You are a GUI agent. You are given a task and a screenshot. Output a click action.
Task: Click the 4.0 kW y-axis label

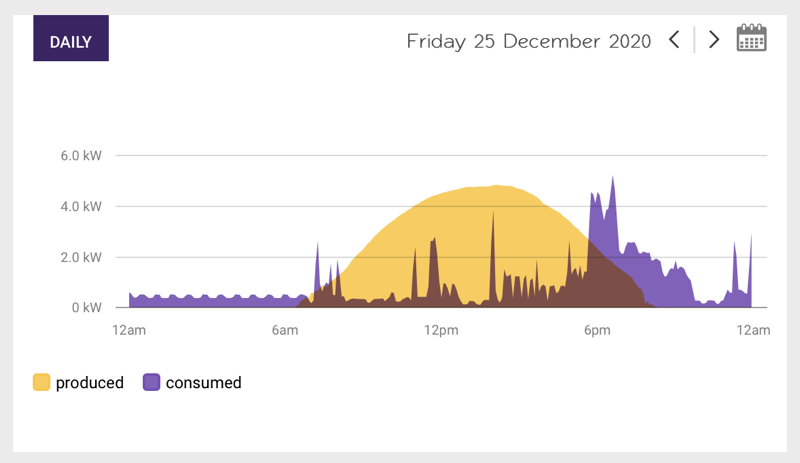click(x=81, y=207)
